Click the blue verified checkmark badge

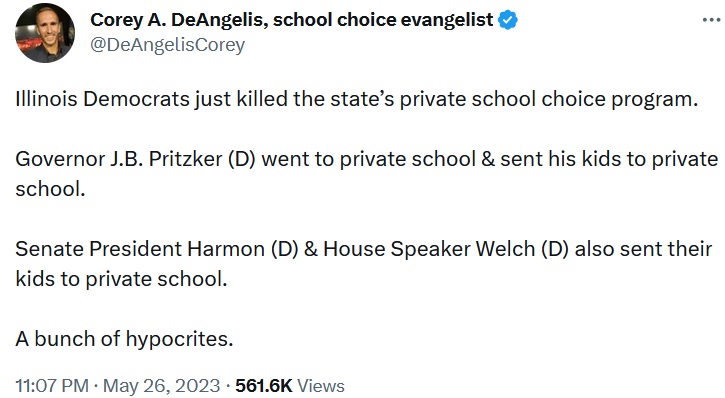(508, 20)
